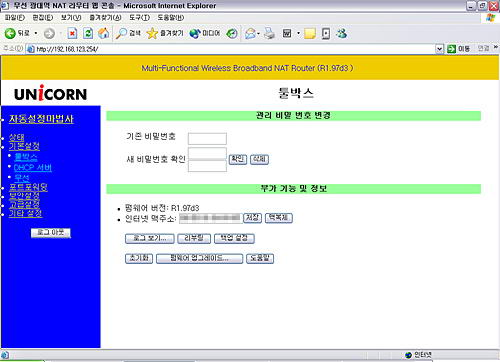Screen dimensions: 500x362
Task: Click the 확인 password confirm button
Action: (x=238, y=159)
